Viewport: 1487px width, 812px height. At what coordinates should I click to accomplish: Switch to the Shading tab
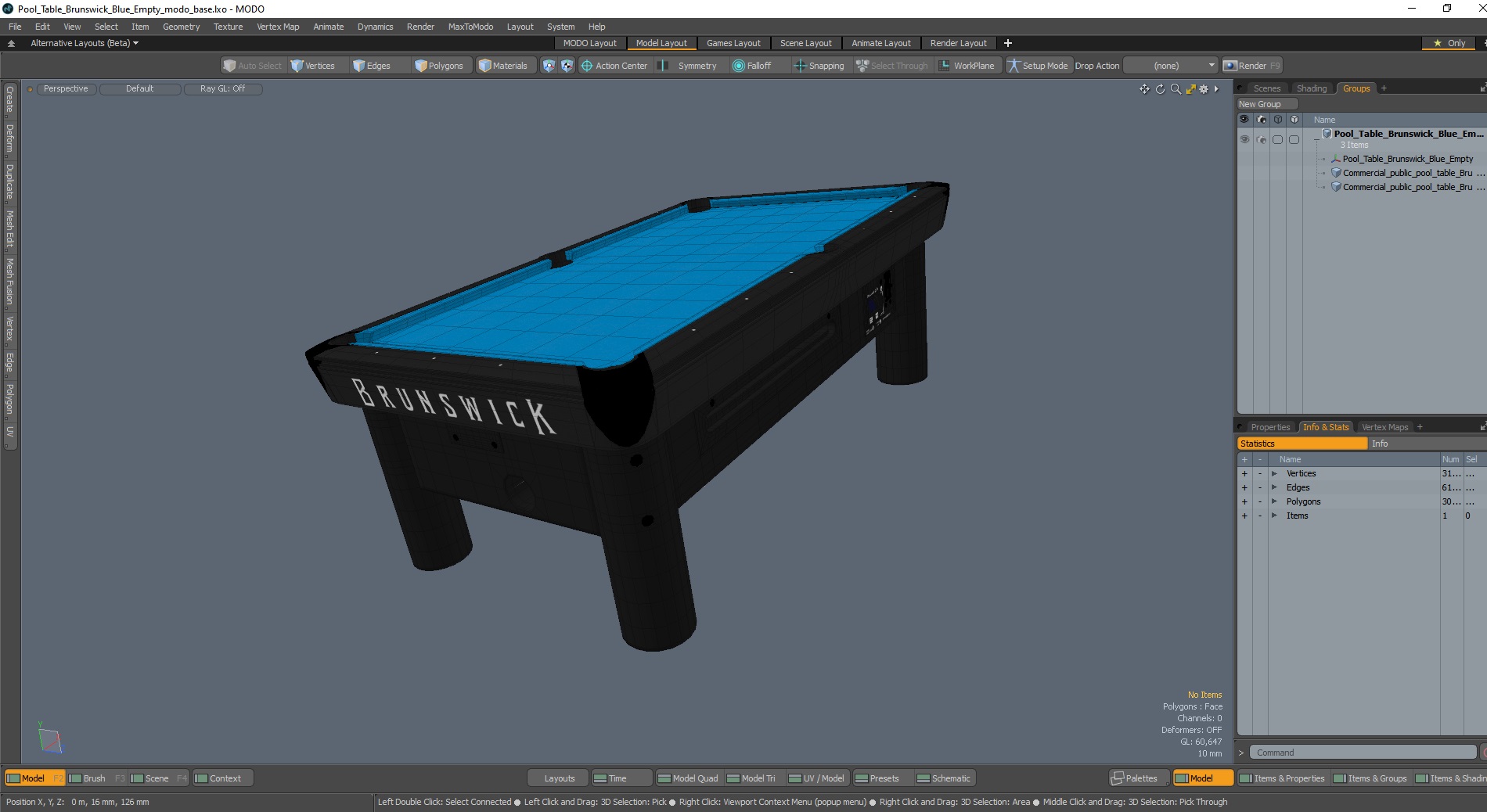(x=1312, y=88)
